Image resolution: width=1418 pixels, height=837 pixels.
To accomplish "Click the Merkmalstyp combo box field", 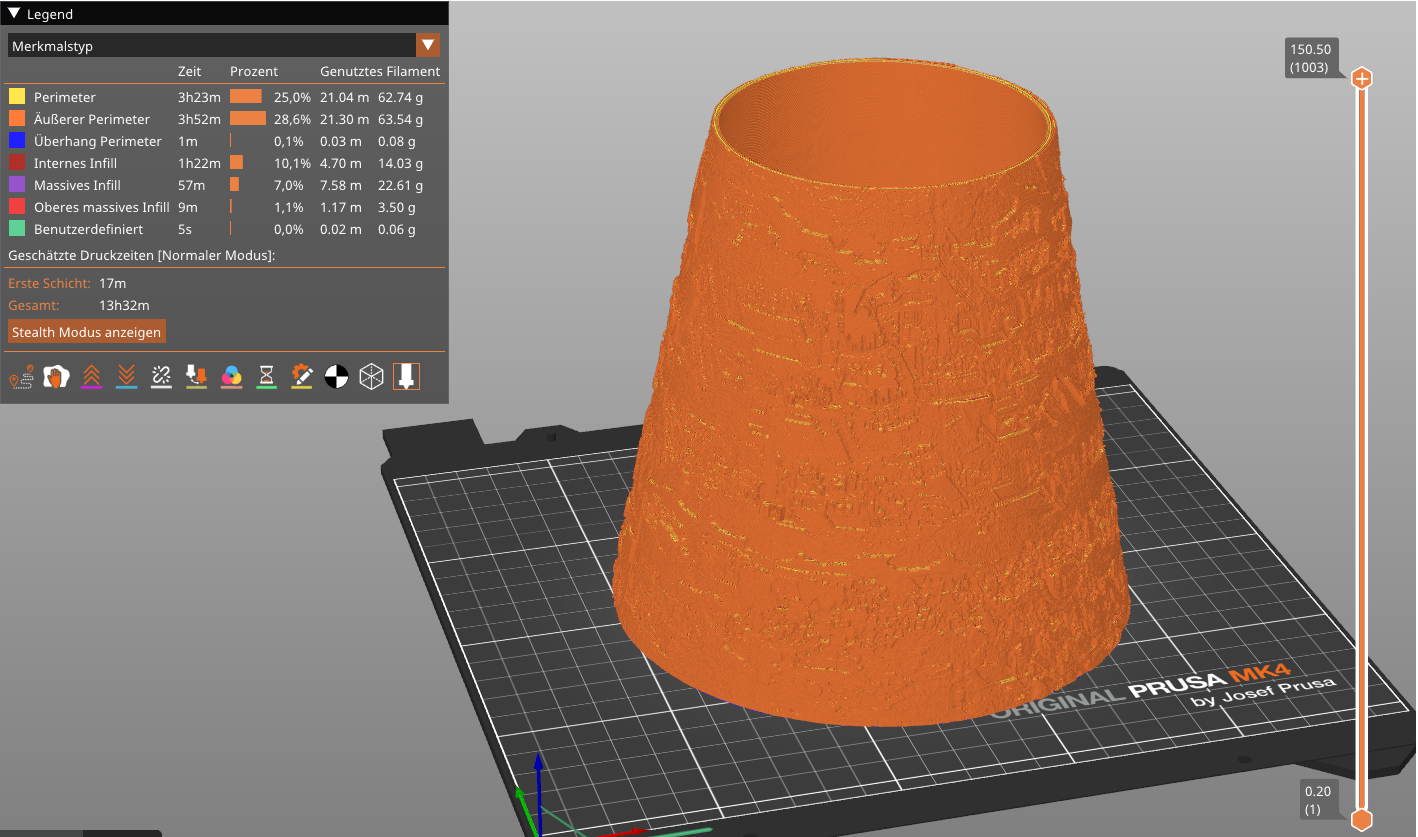I will (211, 45).
